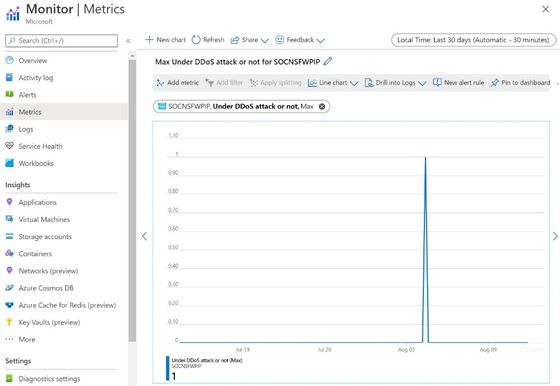Screen dimensions: 560x386
Task: Click Apply splitting in chart toolbar
Action: click(275, 83)
